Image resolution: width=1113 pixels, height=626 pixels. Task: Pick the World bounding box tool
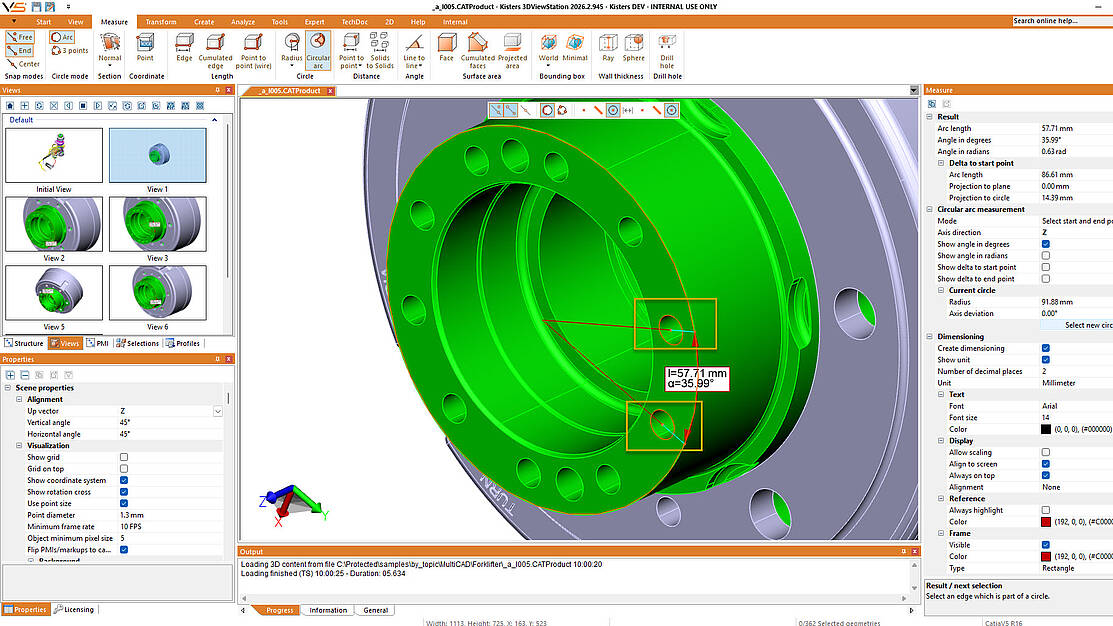coord(548,48)
